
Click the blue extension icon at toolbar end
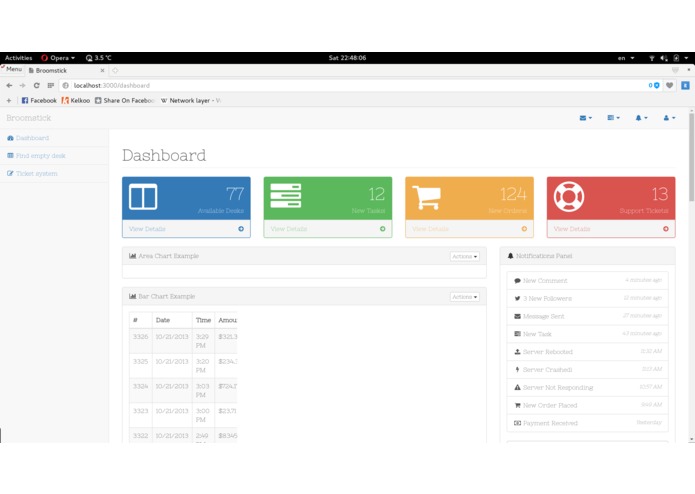(685, 86)
